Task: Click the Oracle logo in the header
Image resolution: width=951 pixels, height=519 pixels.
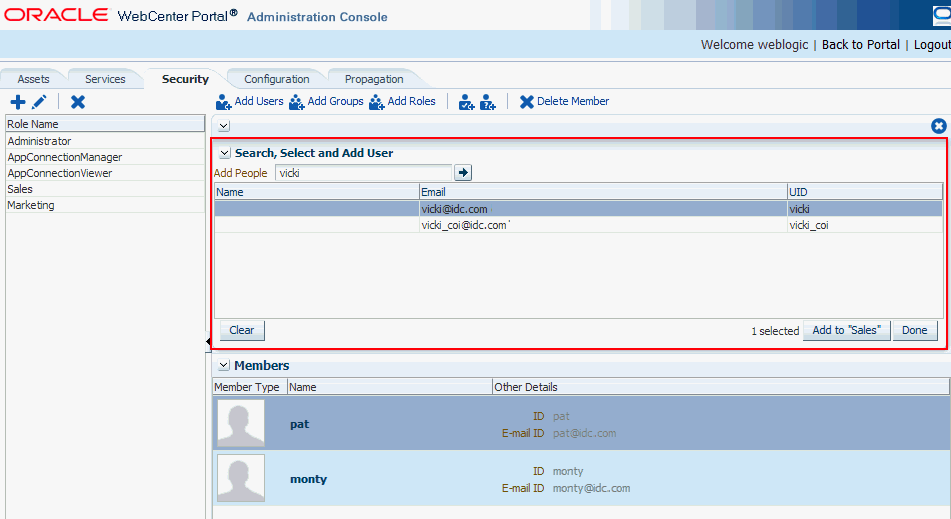Action: tap(56, 15)
